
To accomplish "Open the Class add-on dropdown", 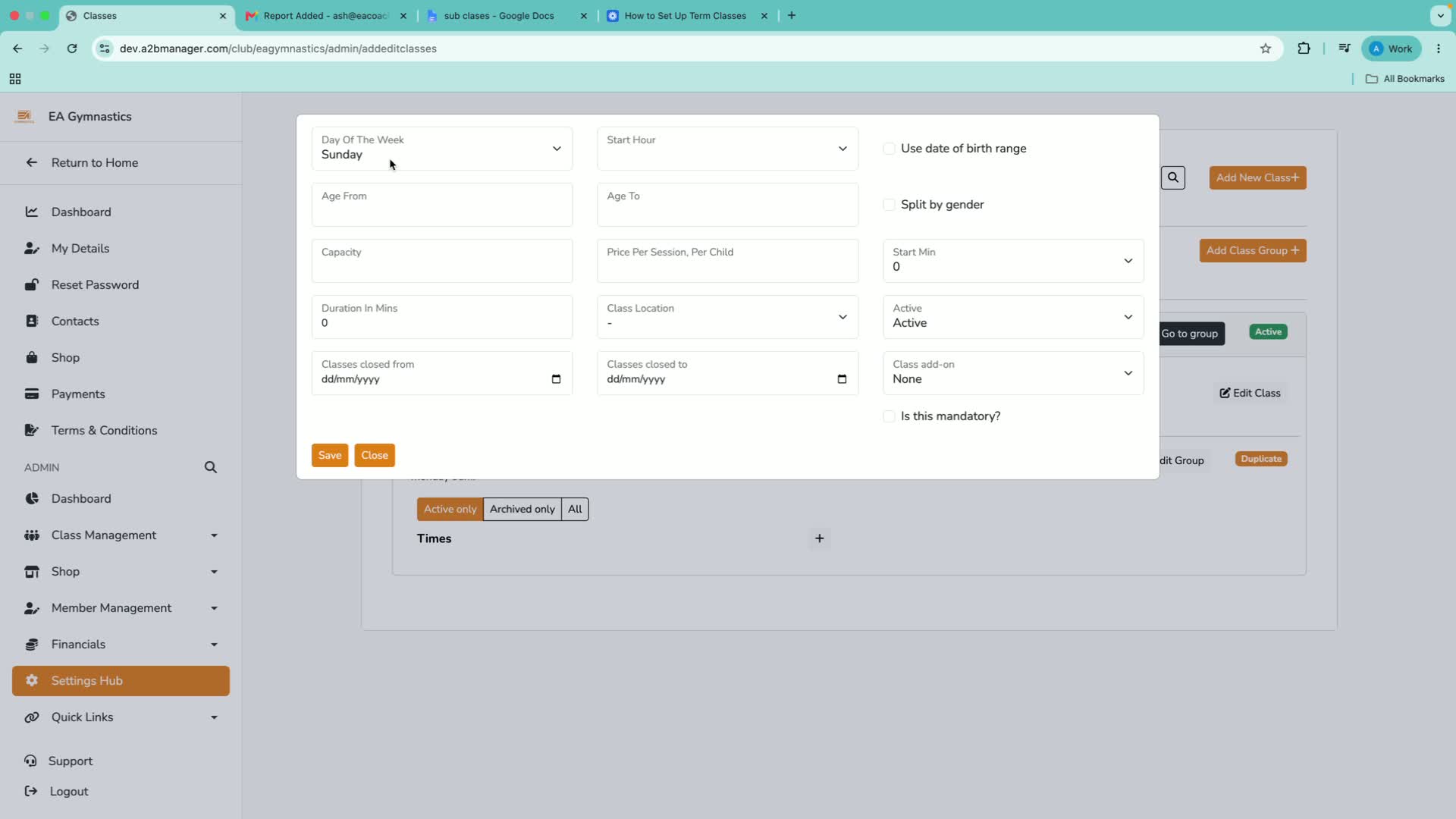I will (1013, 373).
